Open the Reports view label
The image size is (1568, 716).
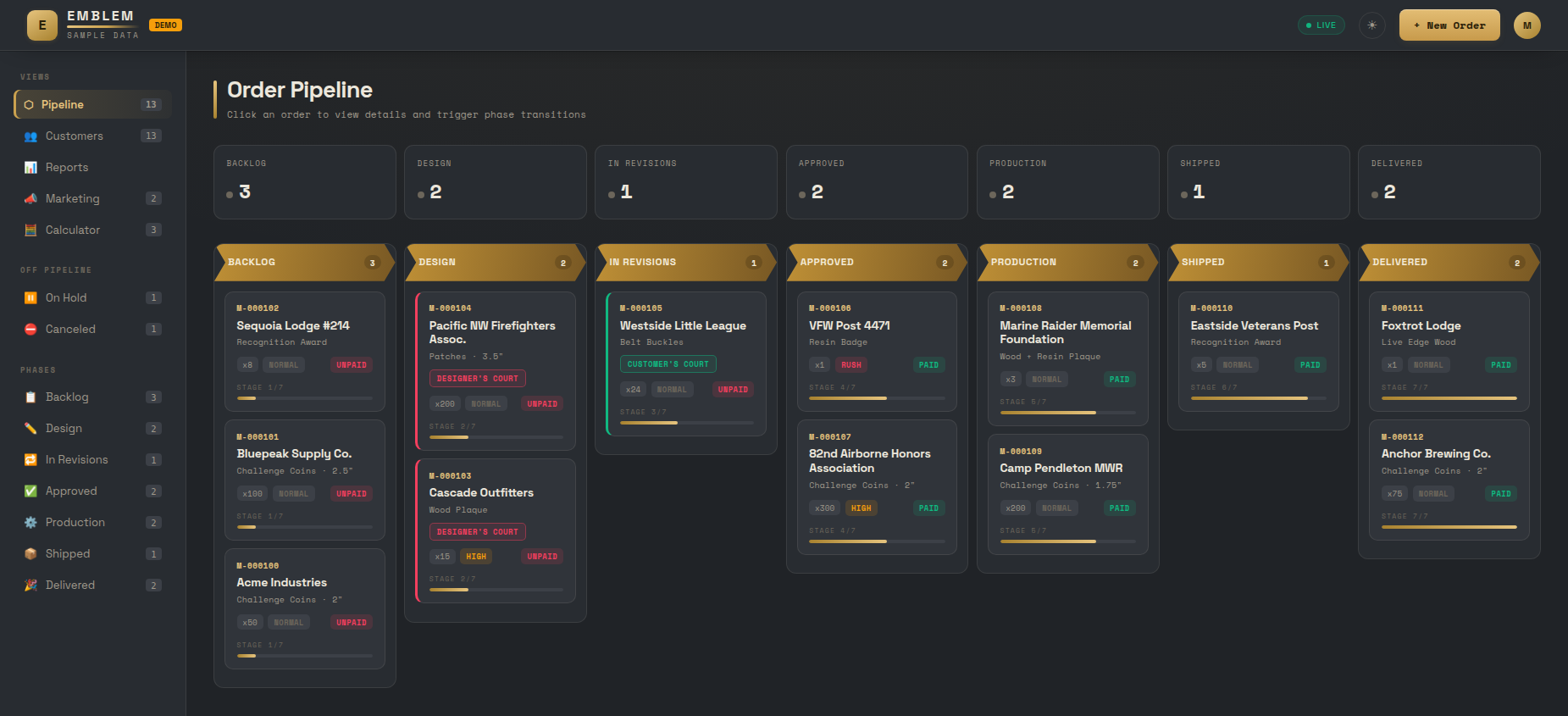tap(67, 168)
